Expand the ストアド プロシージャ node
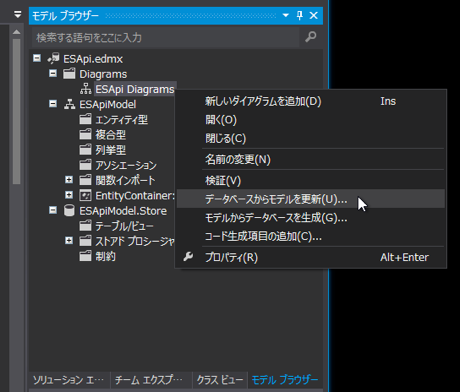The image size is (460, 392). point(69,241)
